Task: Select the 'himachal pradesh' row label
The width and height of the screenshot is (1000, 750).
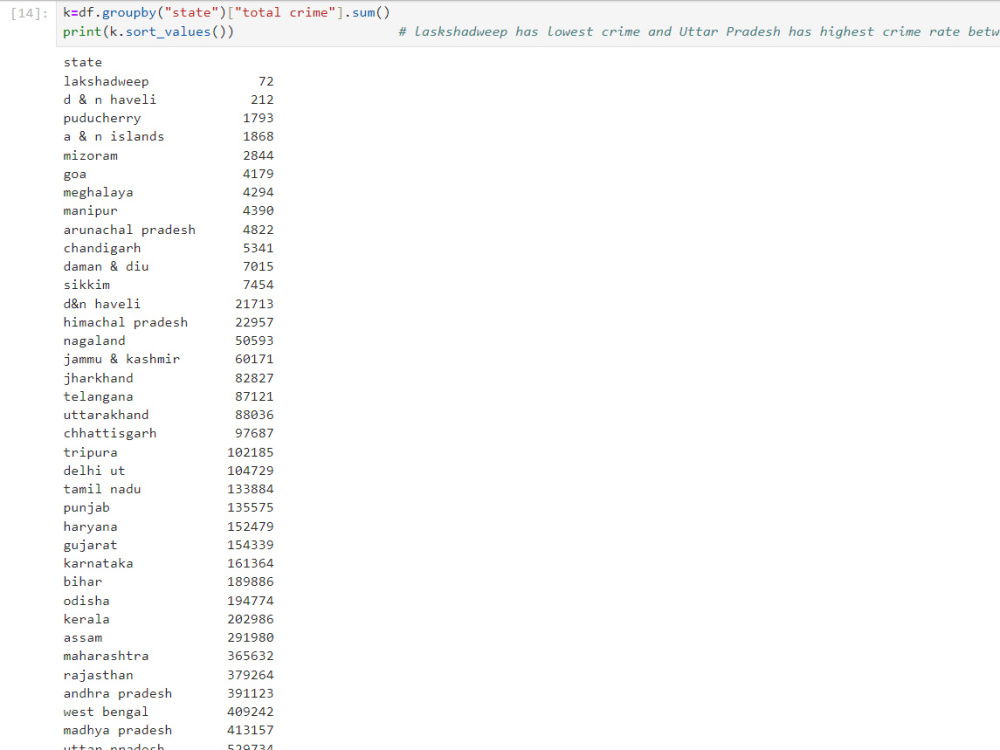Action: [x=126, y=323]
